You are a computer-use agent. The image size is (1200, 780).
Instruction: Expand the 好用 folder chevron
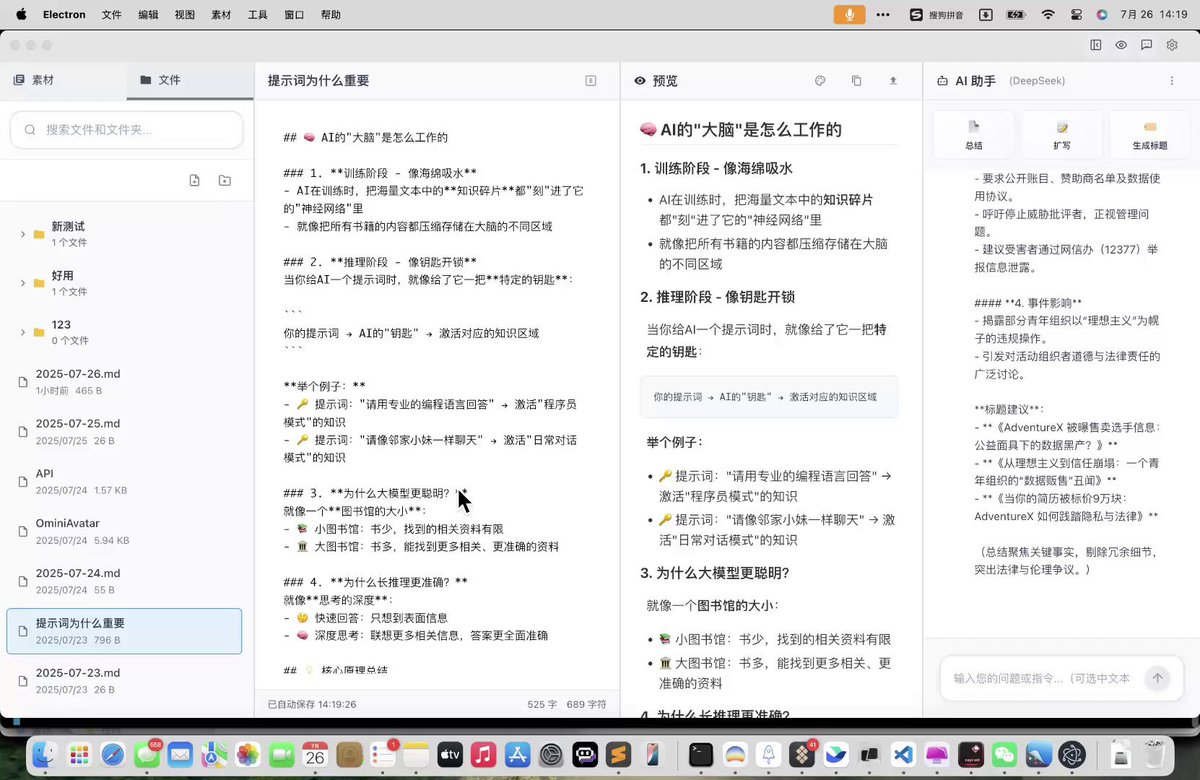[x=23, y=283]
